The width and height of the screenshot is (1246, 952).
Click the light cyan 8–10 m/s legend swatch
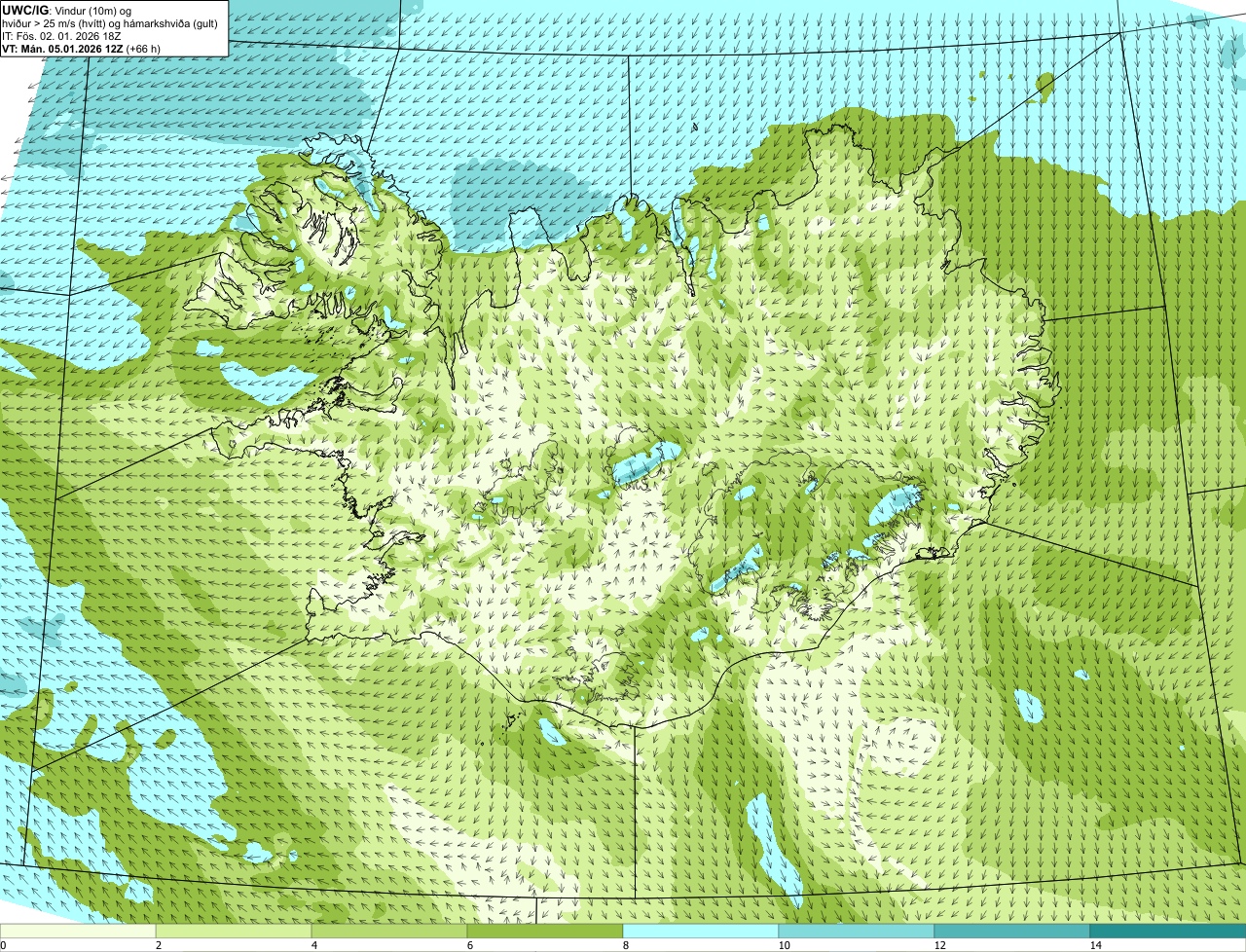coord(701,931)
